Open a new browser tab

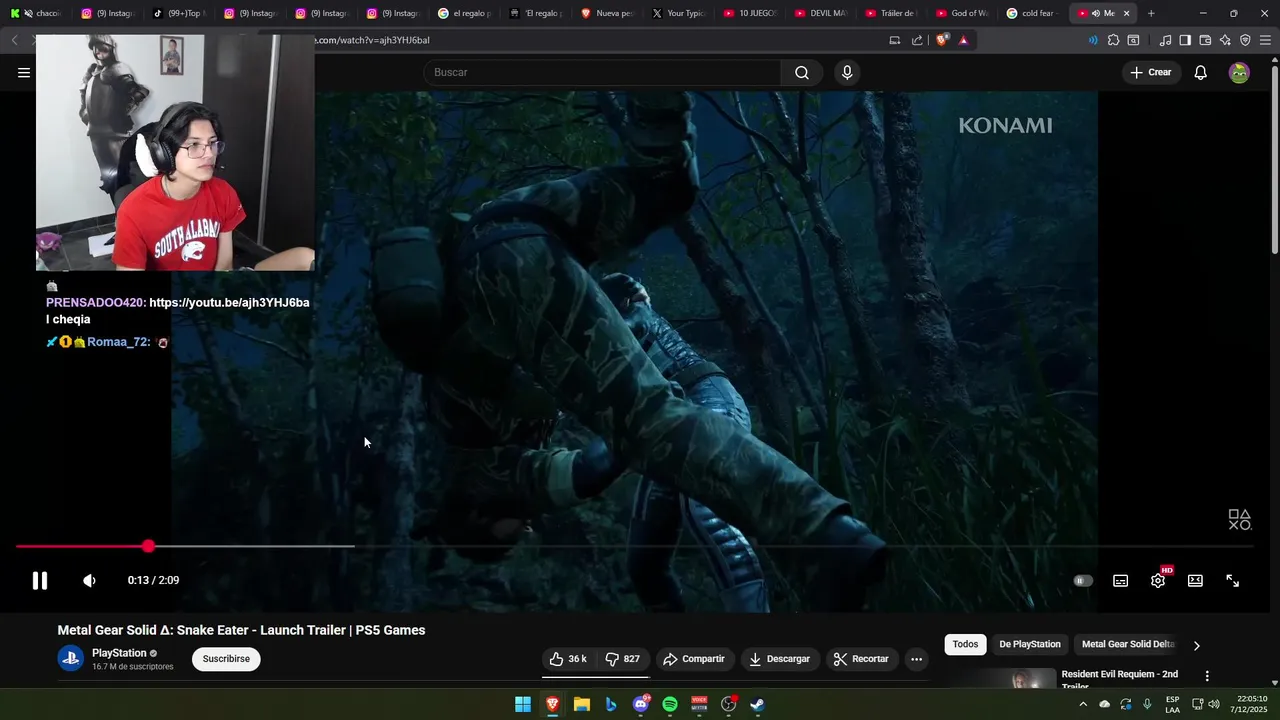(x=1151, y=13)
